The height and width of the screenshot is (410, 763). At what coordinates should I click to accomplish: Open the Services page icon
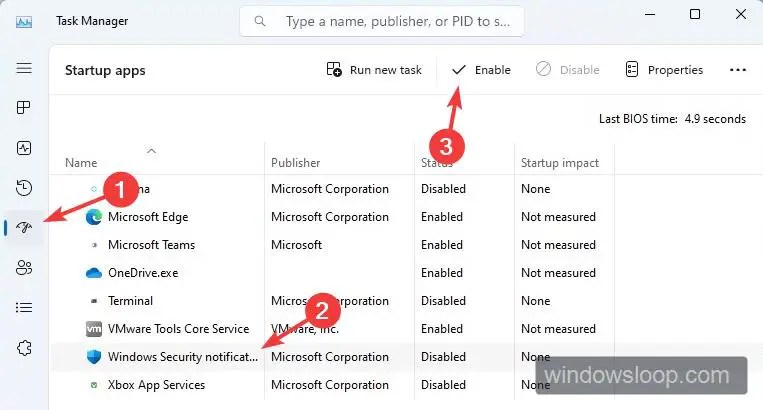(x=24, y=347)
